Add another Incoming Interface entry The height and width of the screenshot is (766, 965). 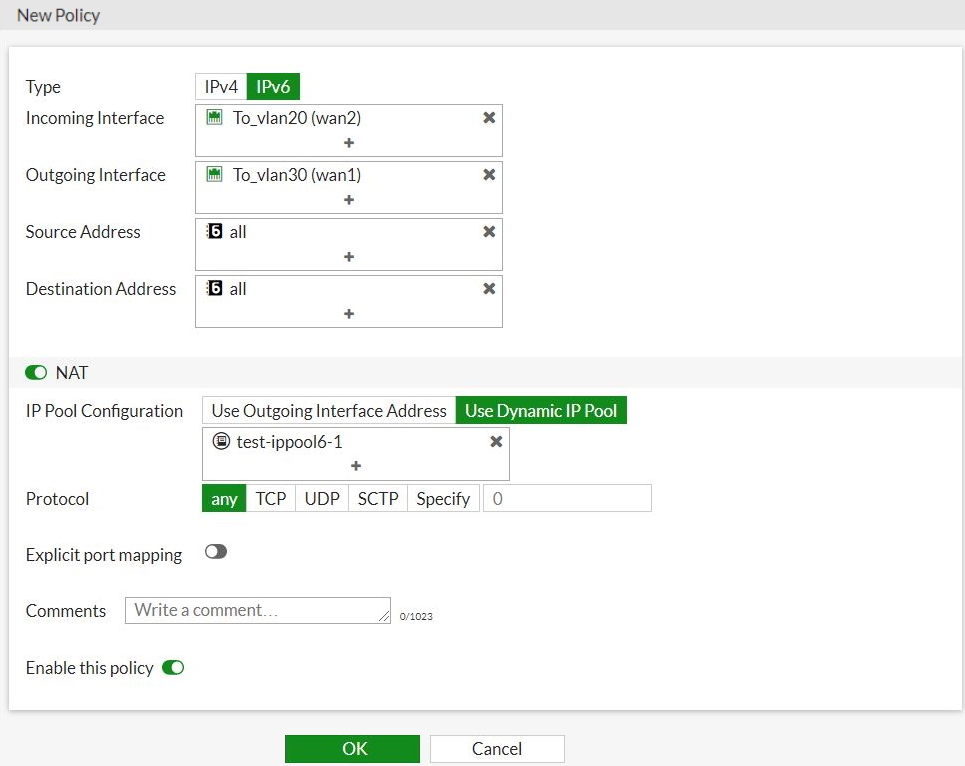(349, 143)
